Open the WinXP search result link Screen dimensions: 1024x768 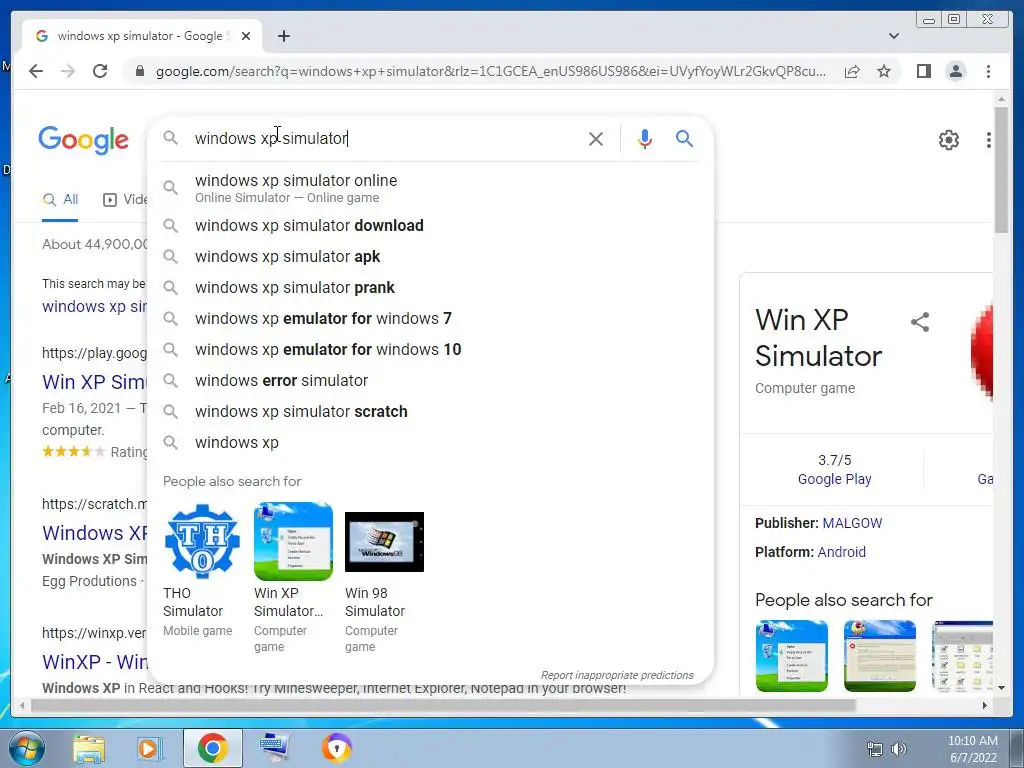pyautogui.click(x=95, y=662)
